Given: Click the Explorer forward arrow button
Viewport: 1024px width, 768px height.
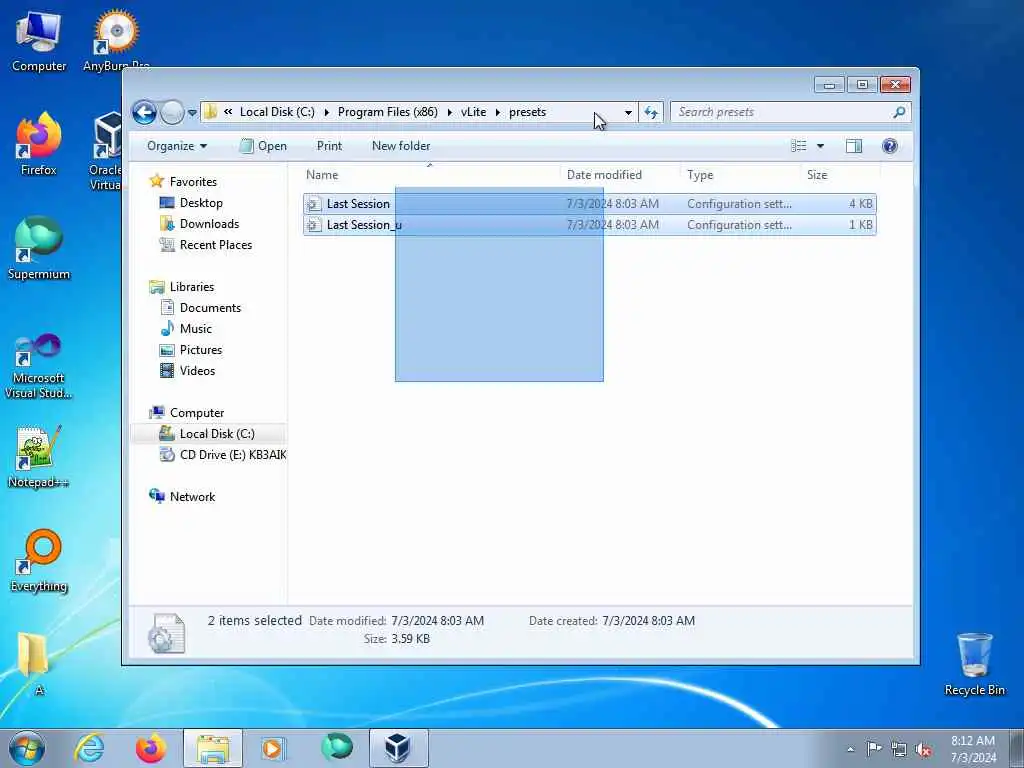Looking at the screenshot, I should (172, 112).
